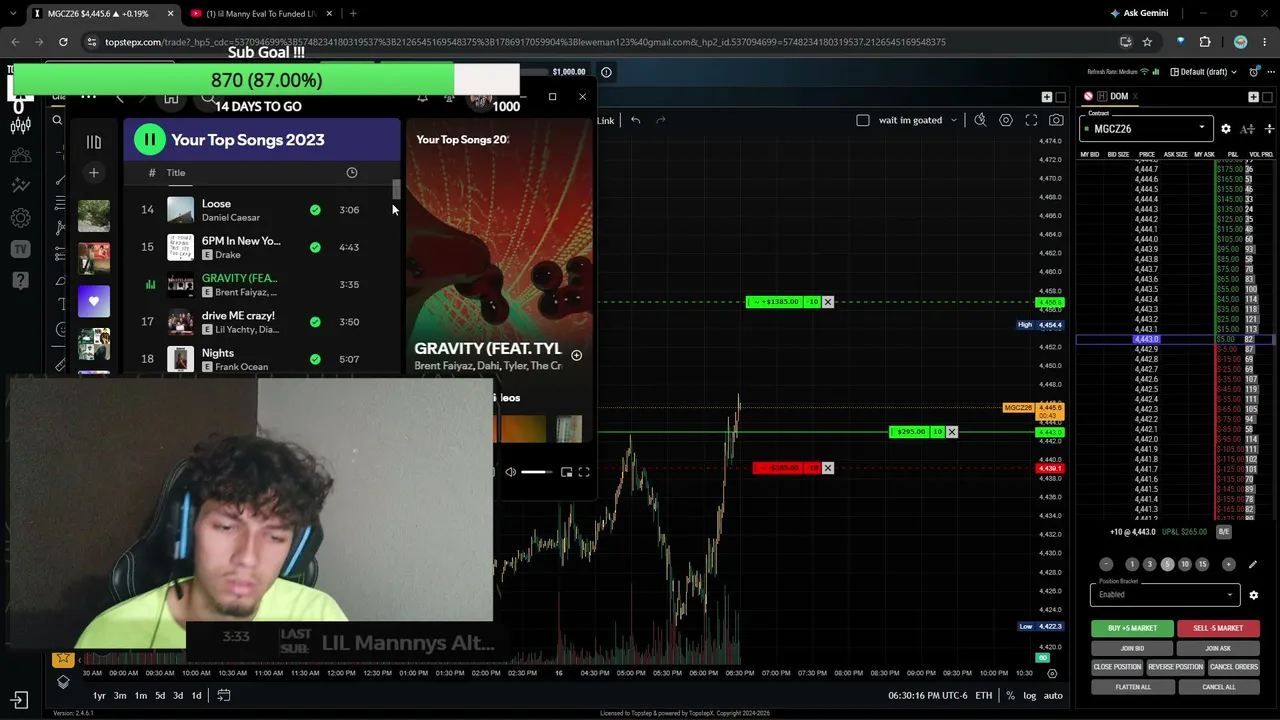Open the Spotify miniplayer

point(566,472)
